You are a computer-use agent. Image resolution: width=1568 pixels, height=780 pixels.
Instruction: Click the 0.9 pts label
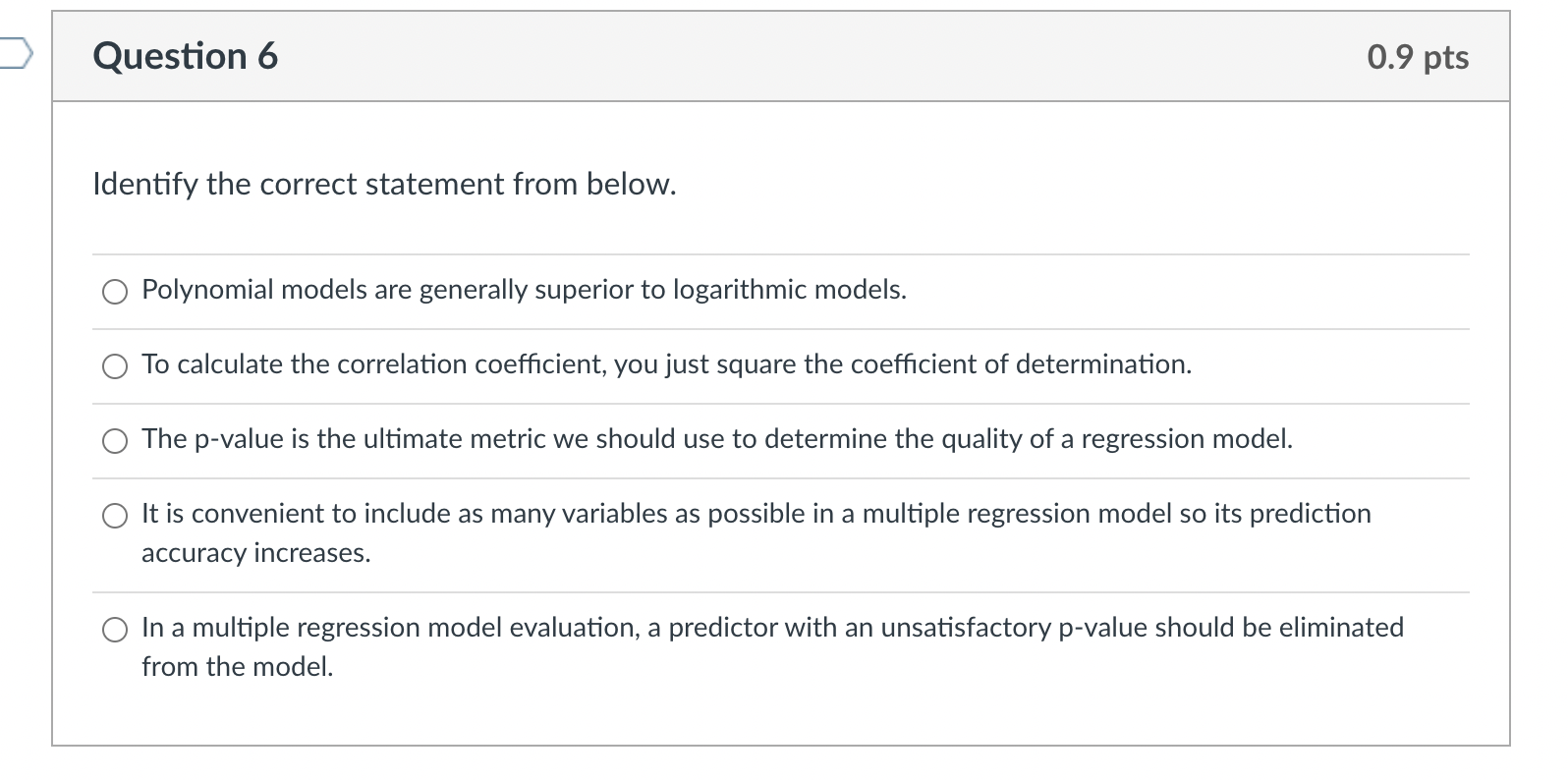(x=1417, y=57)
